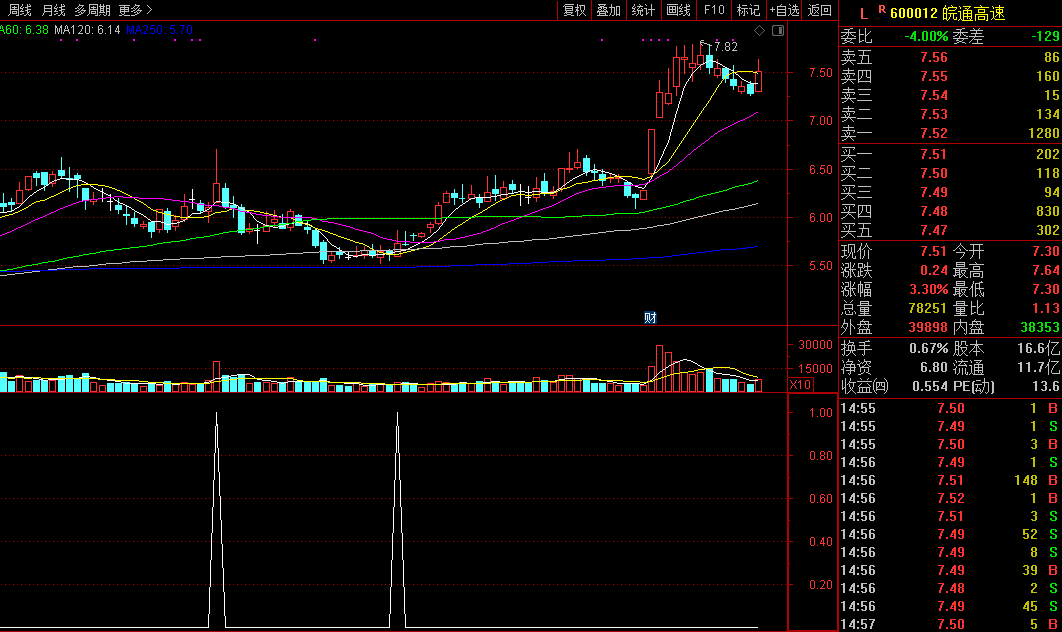Click the second white indicator spike
This screenshot has width=1062, height=632.
(398, 520)
